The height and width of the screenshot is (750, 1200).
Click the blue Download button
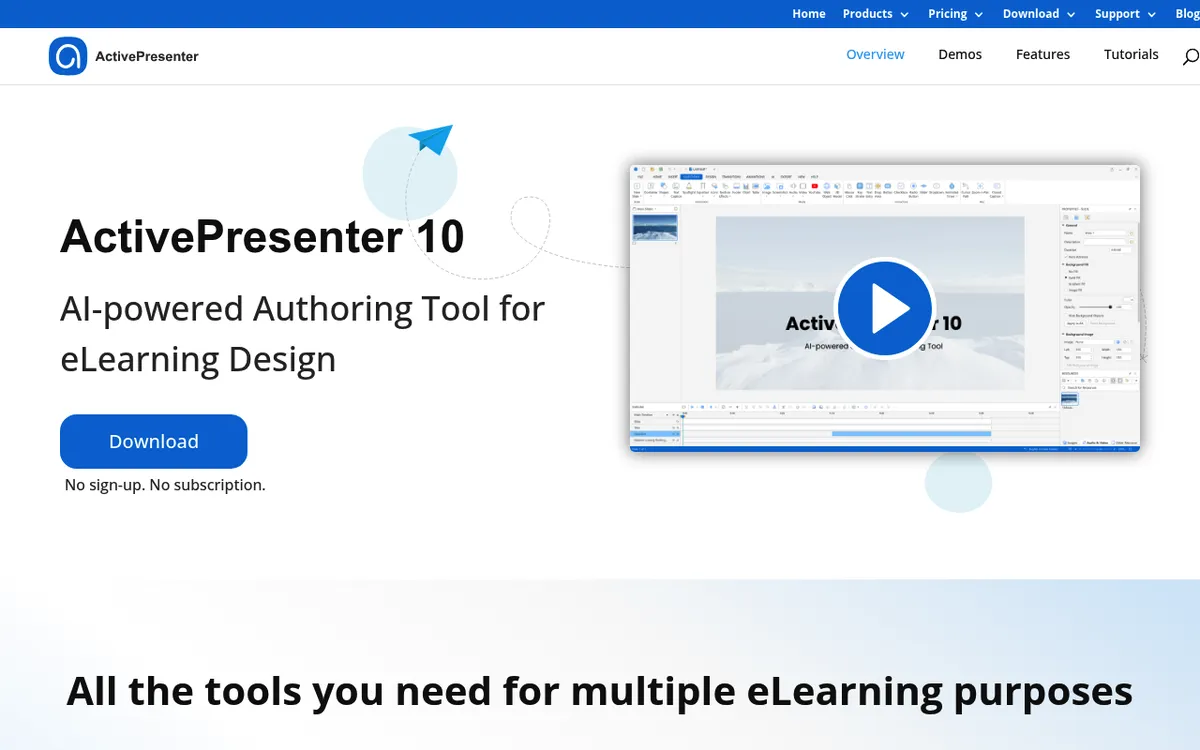pos(154,441)
